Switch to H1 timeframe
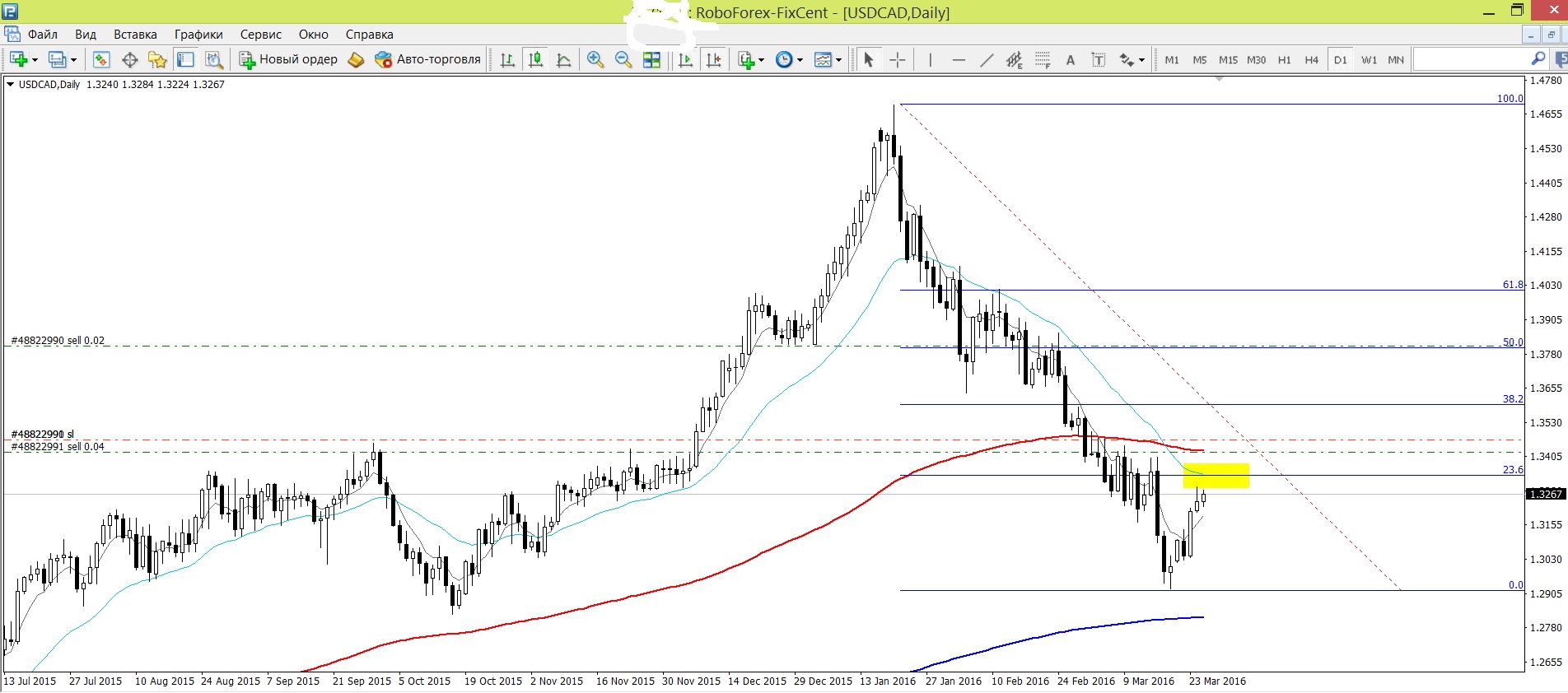 [x=1285, y=59]
